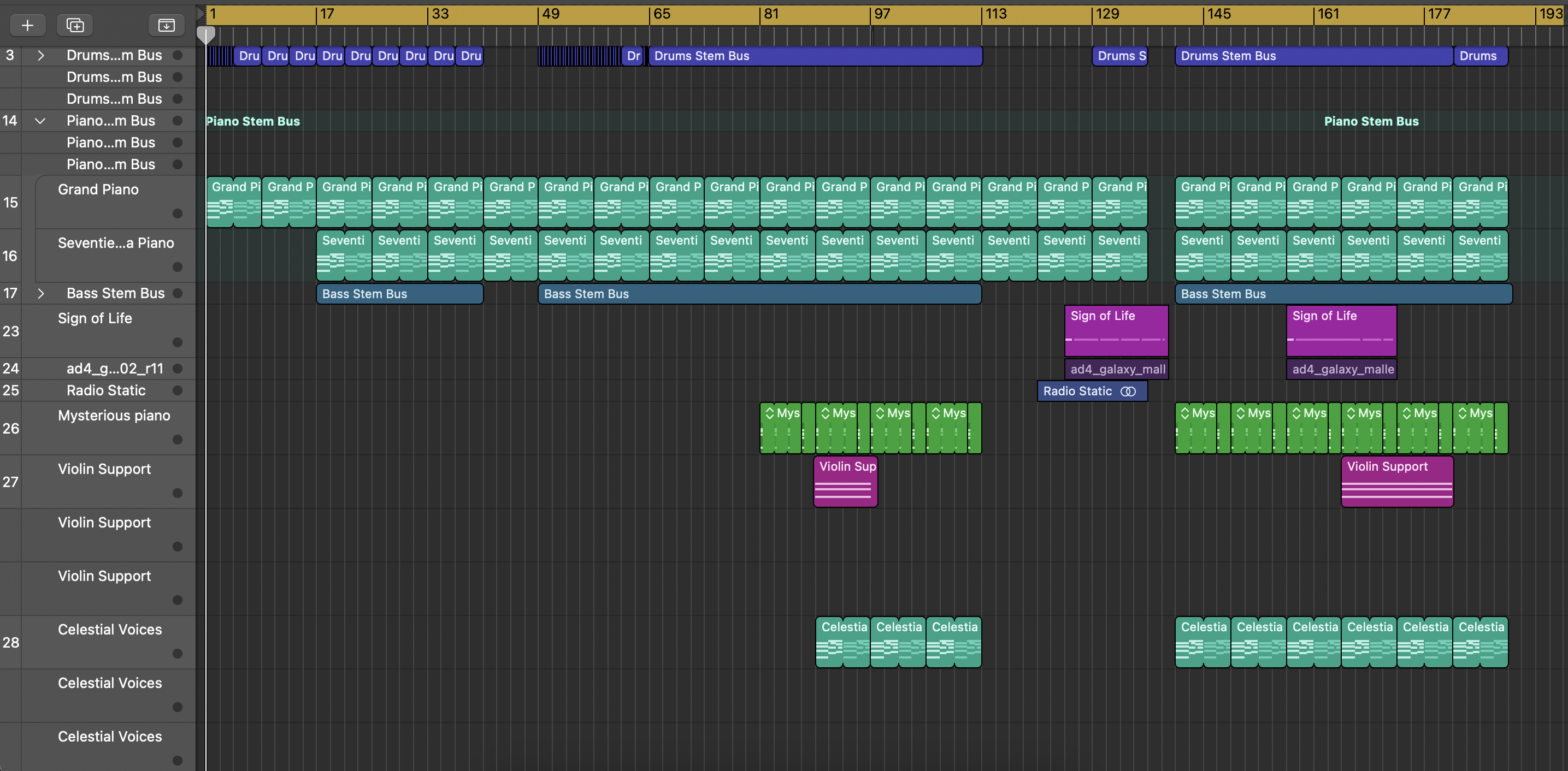Select the first Mys region at bar 81
1568x771 pixels.
click(x=787, y=429)
